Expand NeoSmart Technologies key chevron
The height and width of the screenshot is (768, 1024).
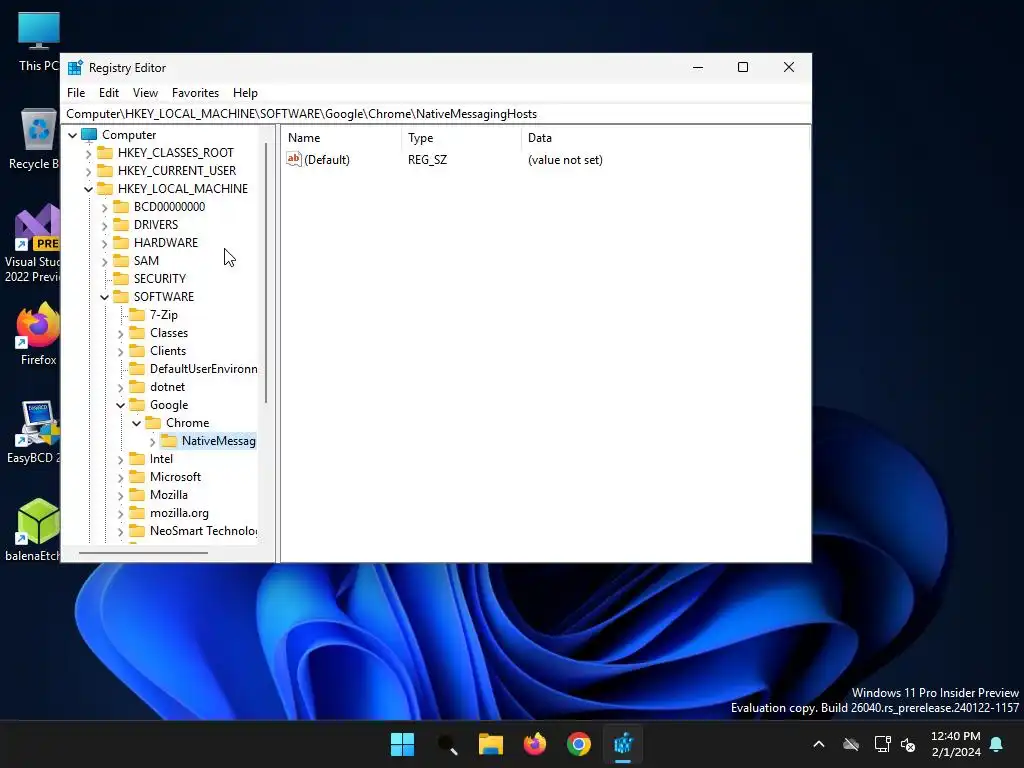[x=120, y=532]
